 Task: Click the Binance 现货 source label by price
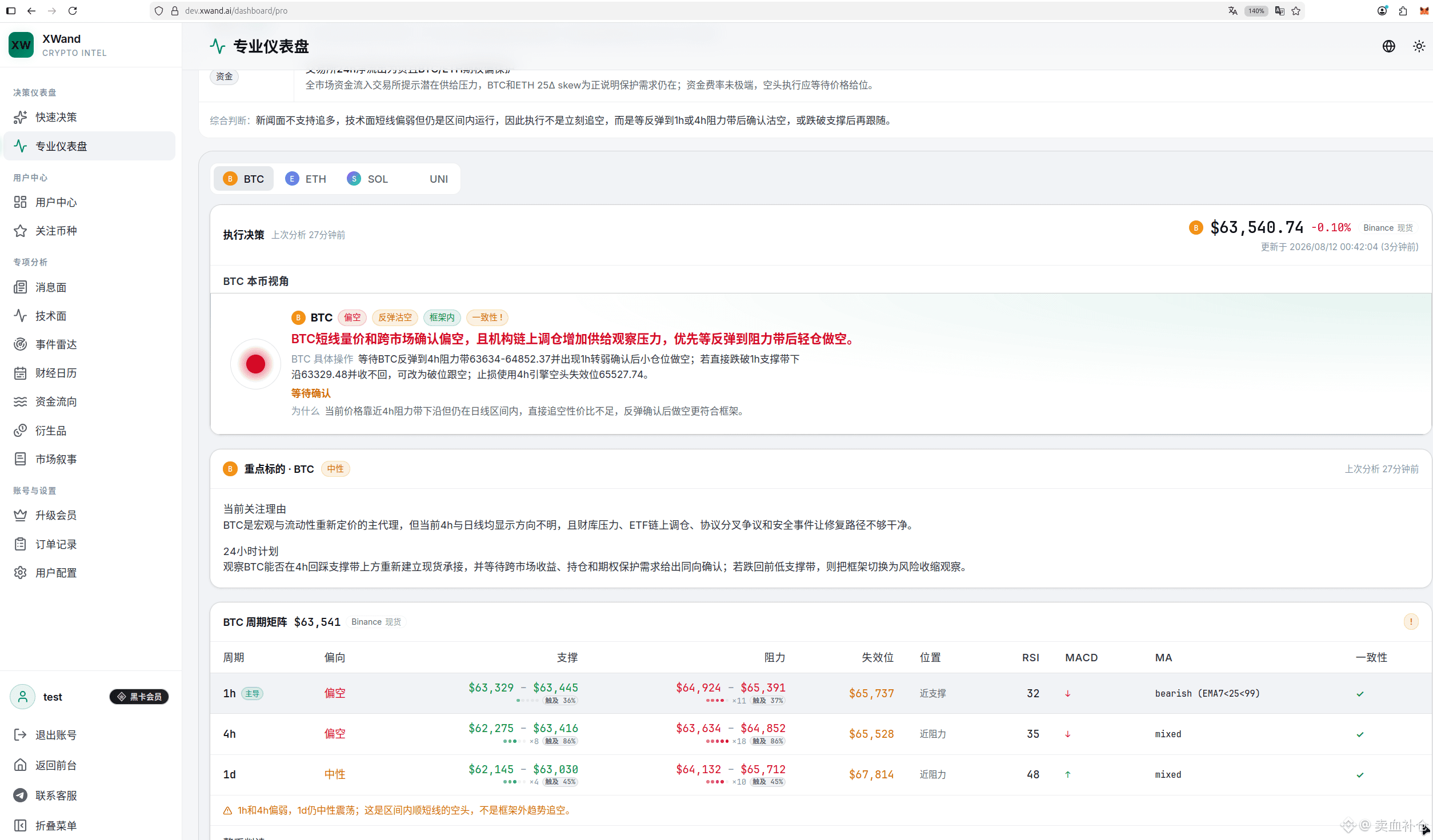[1388, 228]
